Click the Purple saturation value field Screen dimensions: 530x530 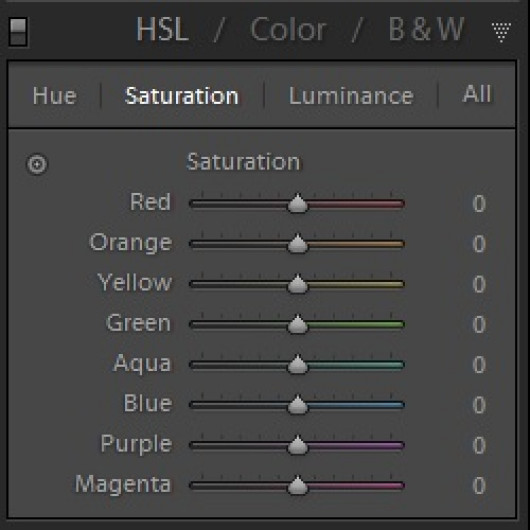(x=479, y=445)
